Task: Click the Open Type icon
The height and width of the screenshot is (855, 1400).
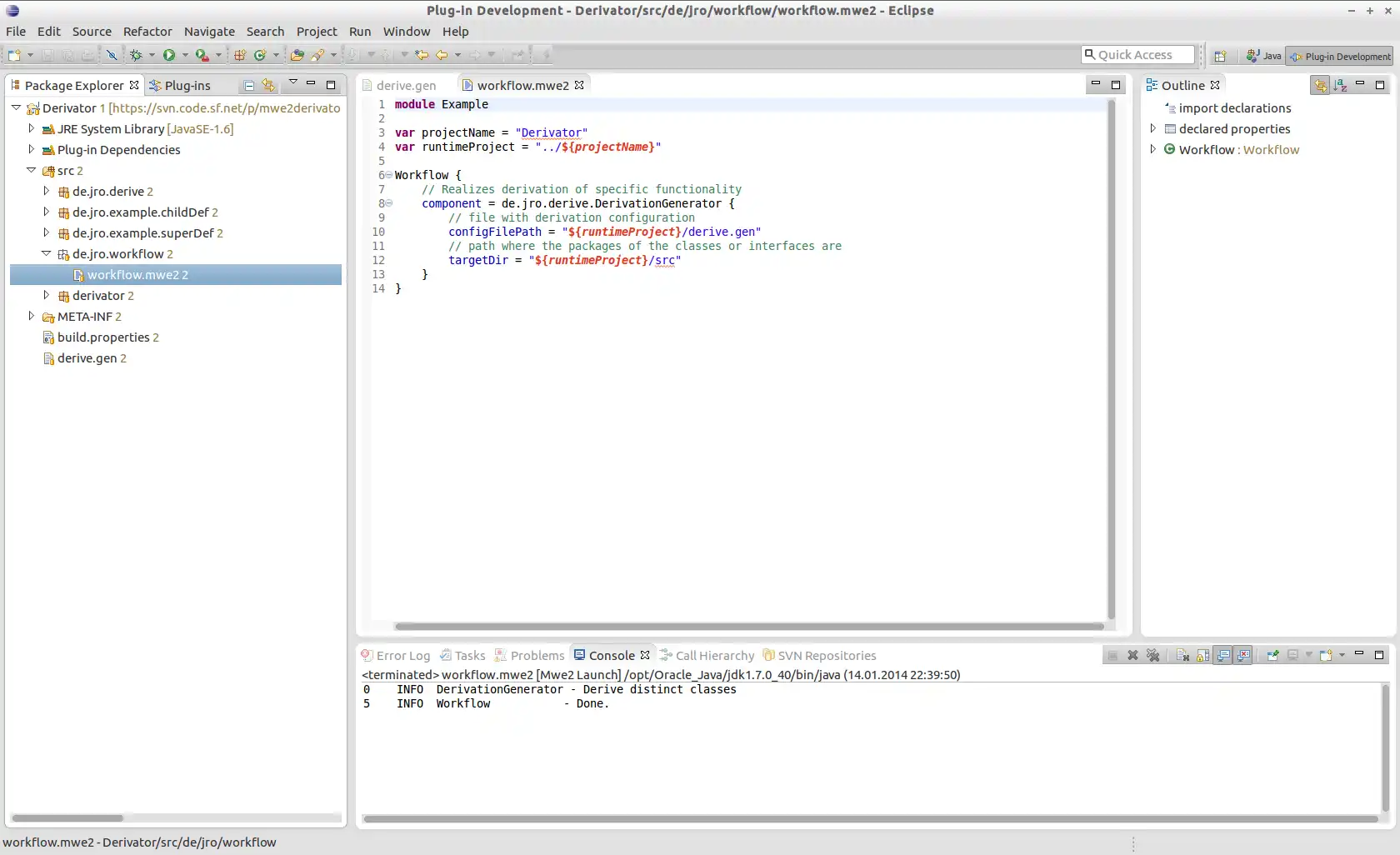Action: pyautogui.click(x=297, y=55)
